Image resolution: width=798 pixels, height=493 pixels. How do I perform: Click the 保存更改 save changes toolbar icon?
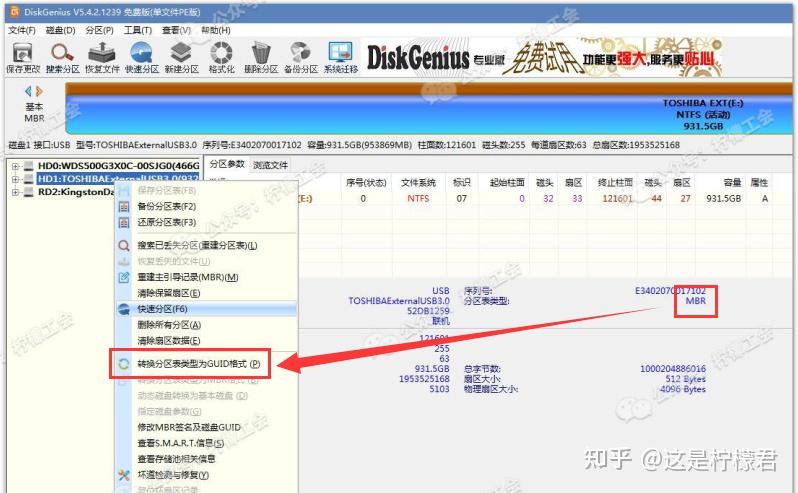click(22, 57)
